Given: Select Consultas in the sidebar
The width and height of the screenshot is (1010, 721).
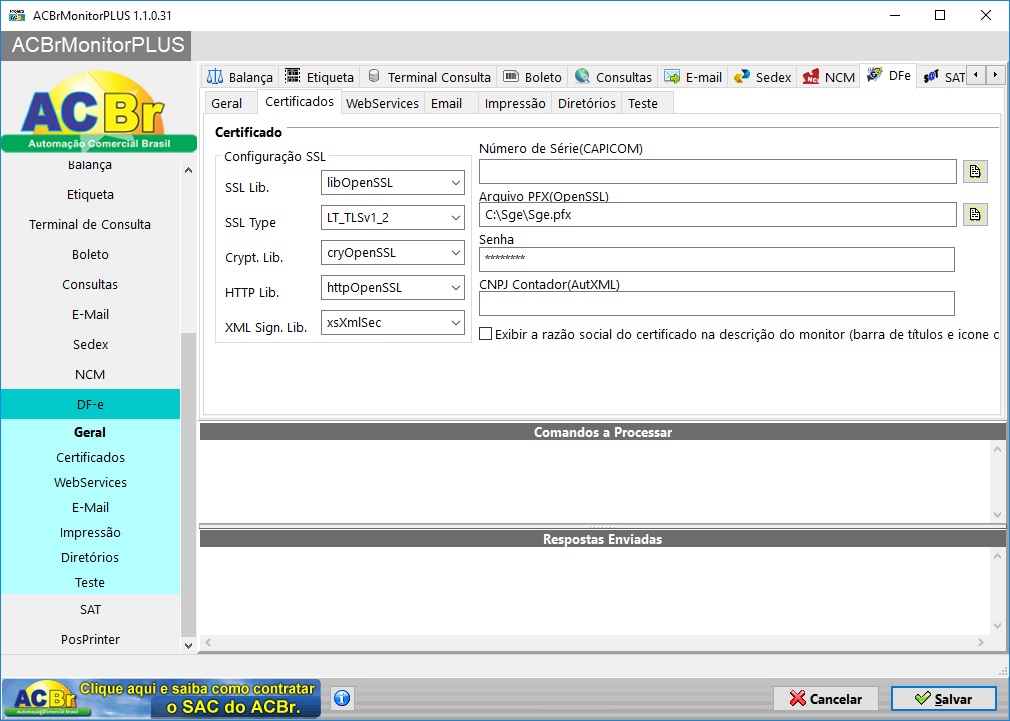Looking at the screenshot, I should point(90,284).
